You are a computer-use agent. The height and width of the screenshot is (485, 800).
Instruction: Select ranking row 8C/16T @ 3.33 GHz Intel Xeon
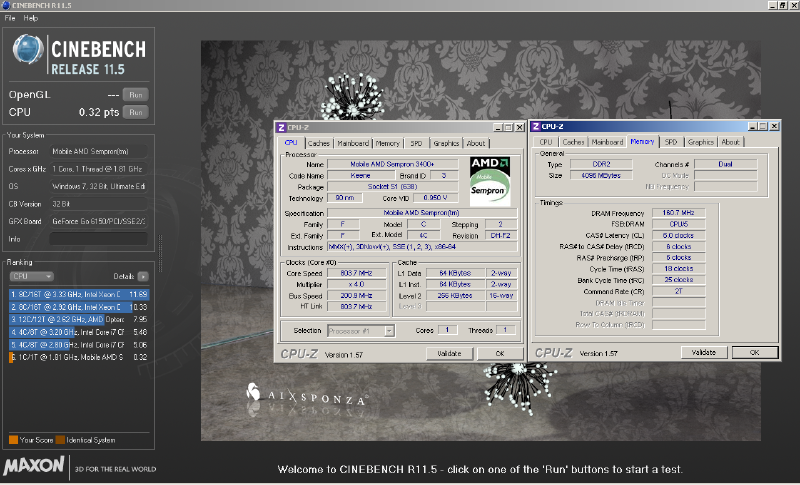coord(79,294)
